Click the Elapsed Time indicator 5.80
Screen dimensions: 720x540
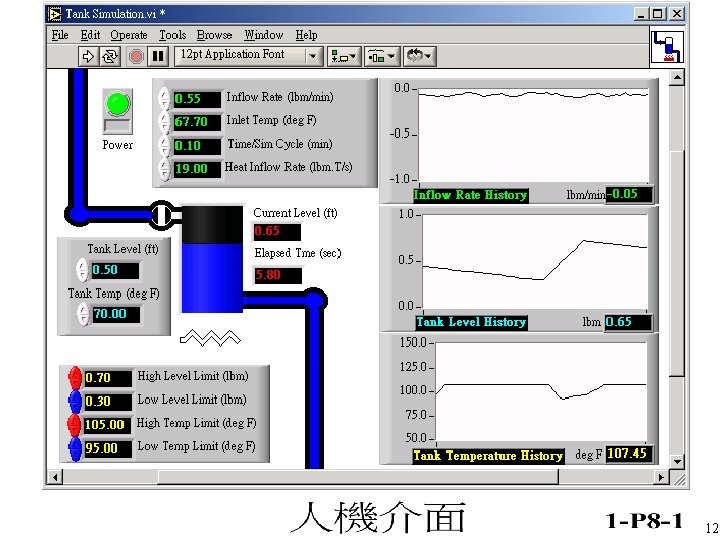(x=278, y=276)
